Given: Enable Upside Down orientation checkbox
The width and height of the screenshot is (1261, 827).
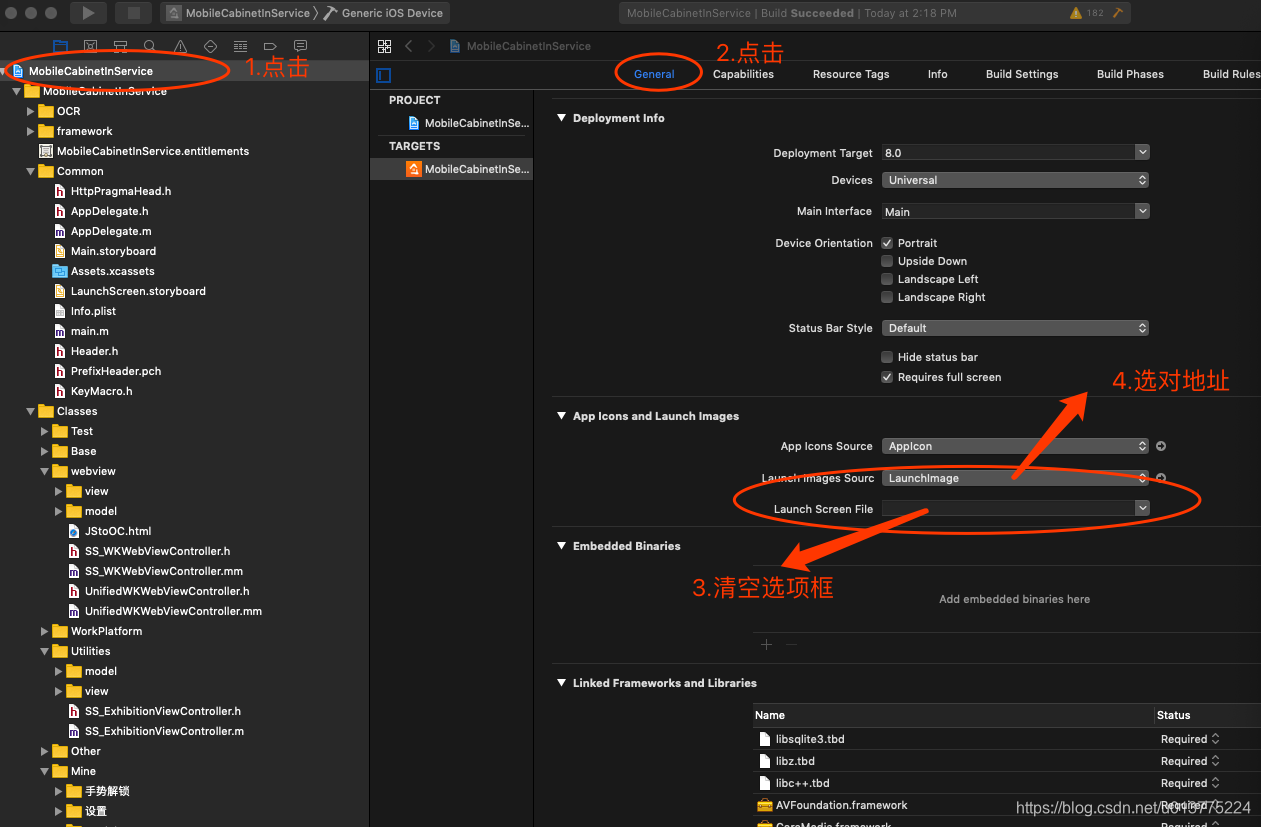Looking at the screenshot, I should (x=886, y=261).
